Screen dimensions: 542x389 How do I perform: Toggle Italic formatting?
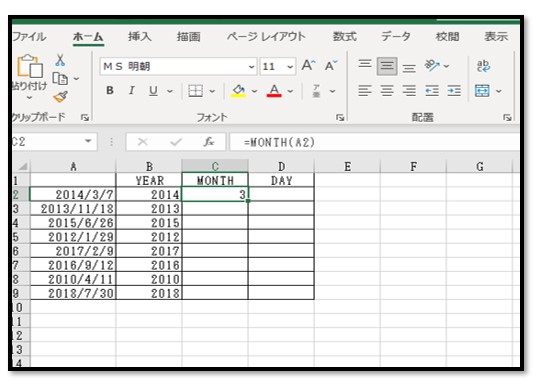(x=131, y=91)
